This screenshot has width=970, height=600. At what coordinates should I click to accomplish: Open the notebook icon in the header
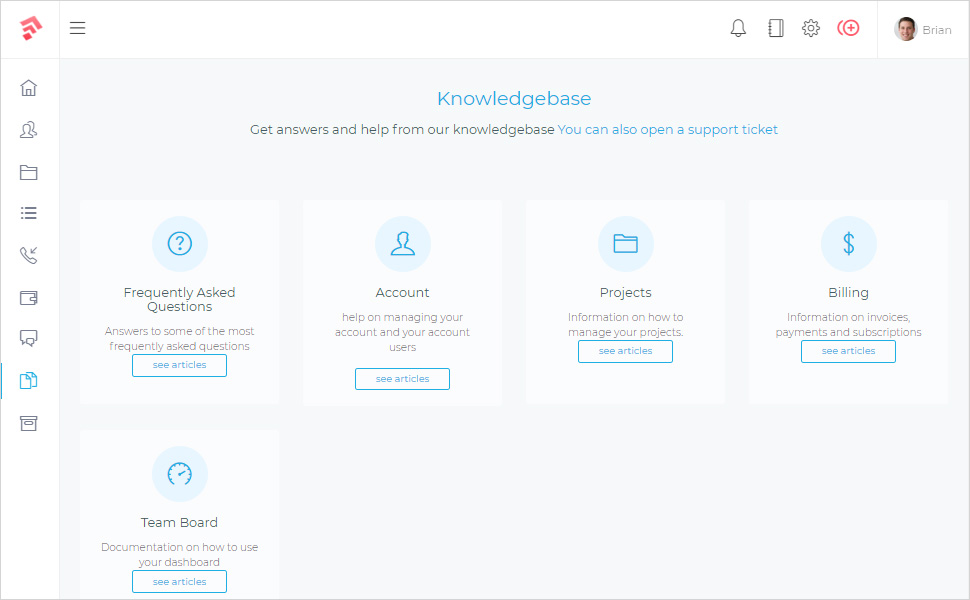pos(775,29)
